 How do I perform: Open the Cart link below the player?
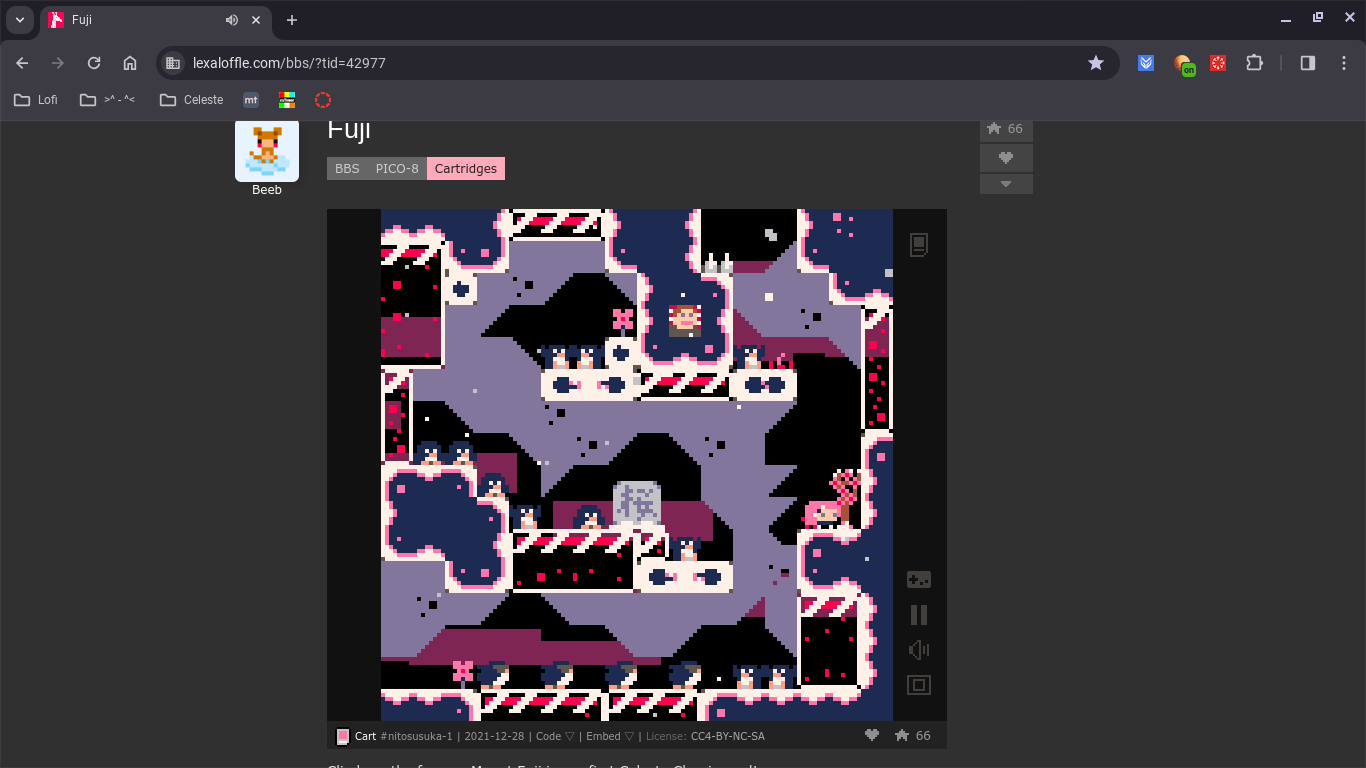[x=365, y=736]
